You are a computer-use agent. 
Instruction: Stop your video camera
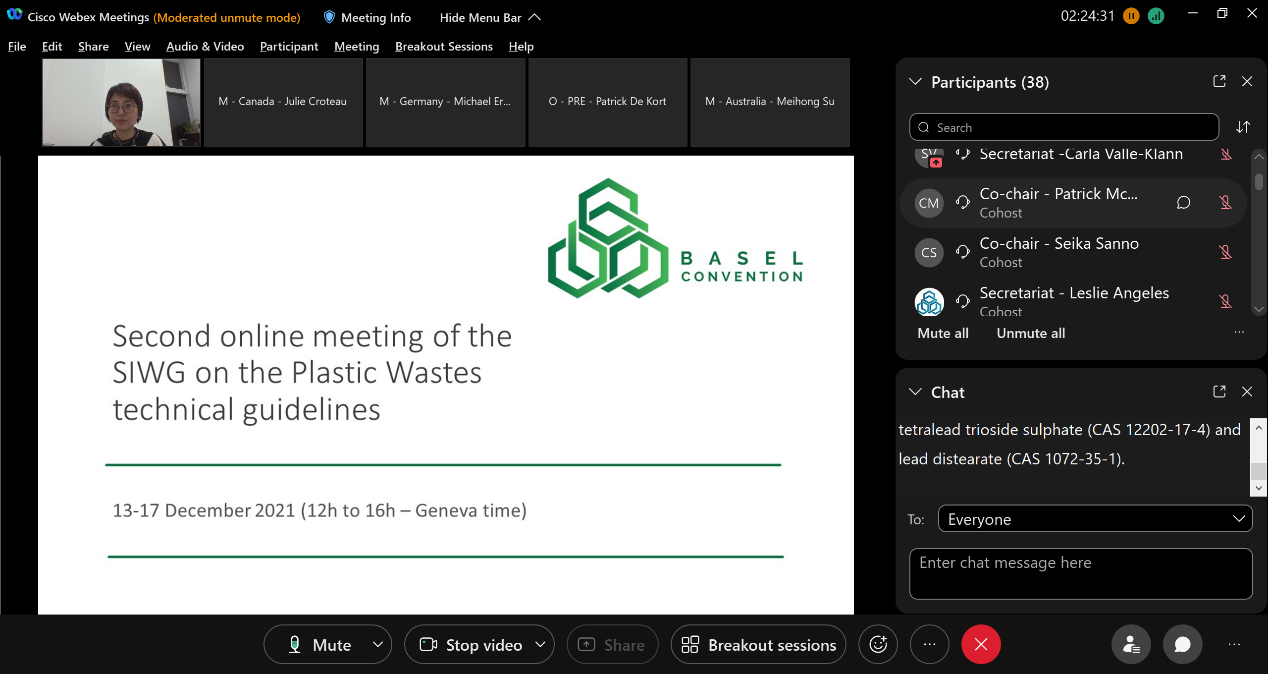470,645
